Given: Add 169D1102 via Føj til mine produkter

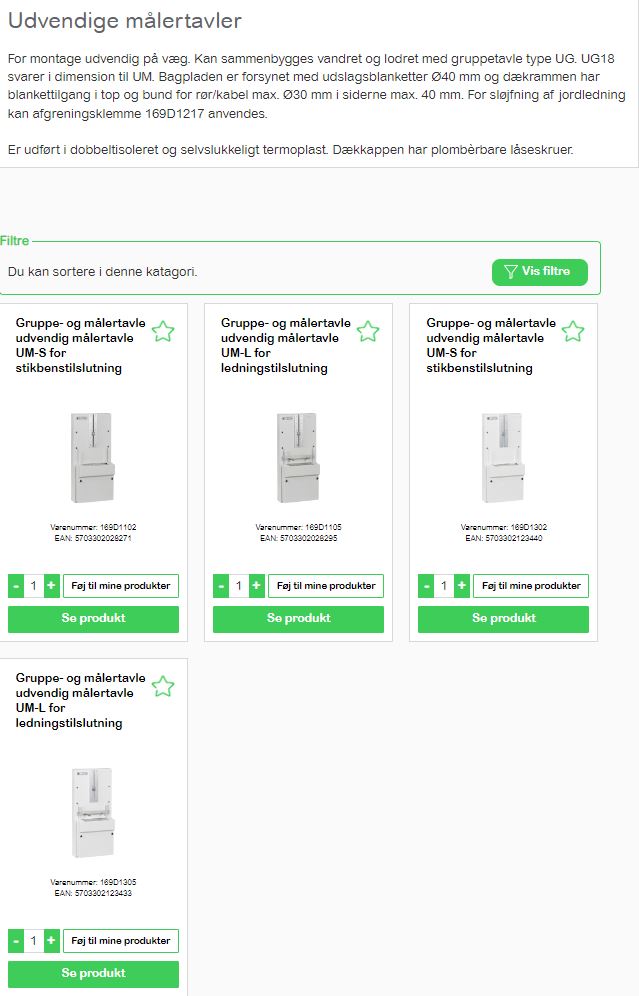Looking at the screenshot, I should click(121, 586).
